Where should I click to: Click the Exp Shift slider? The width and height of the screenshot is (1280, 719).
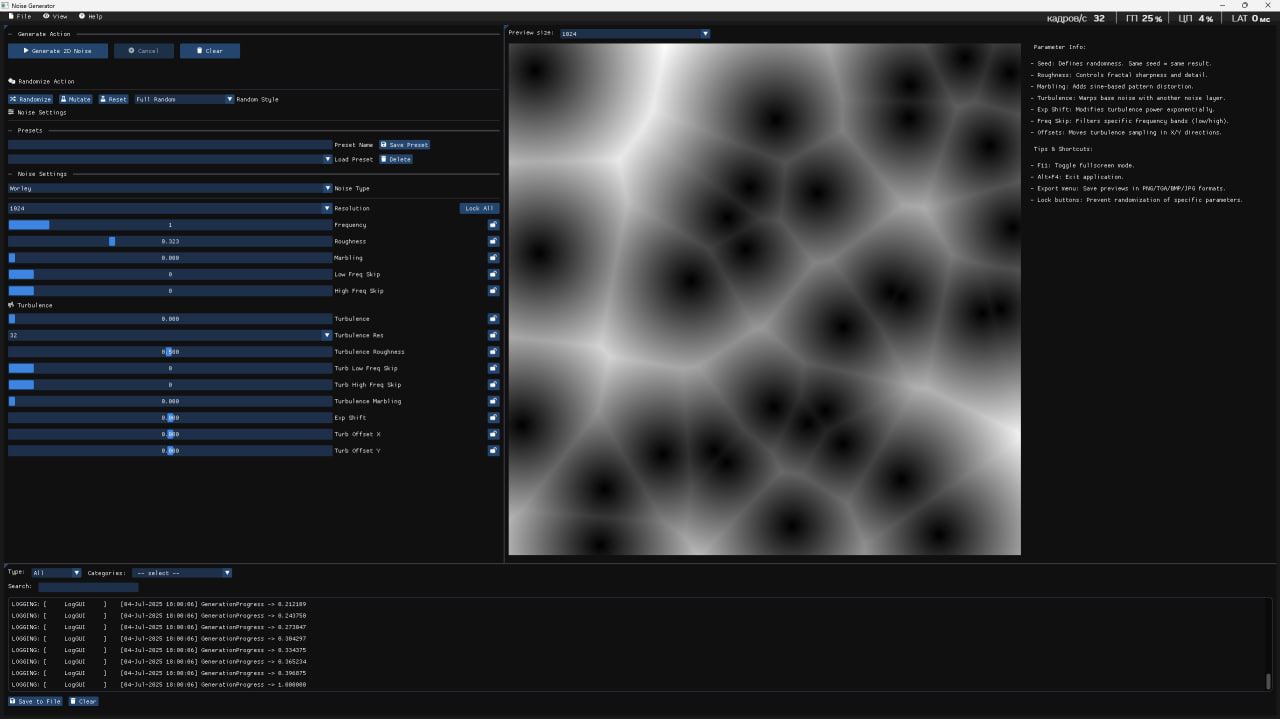point(170,418)
